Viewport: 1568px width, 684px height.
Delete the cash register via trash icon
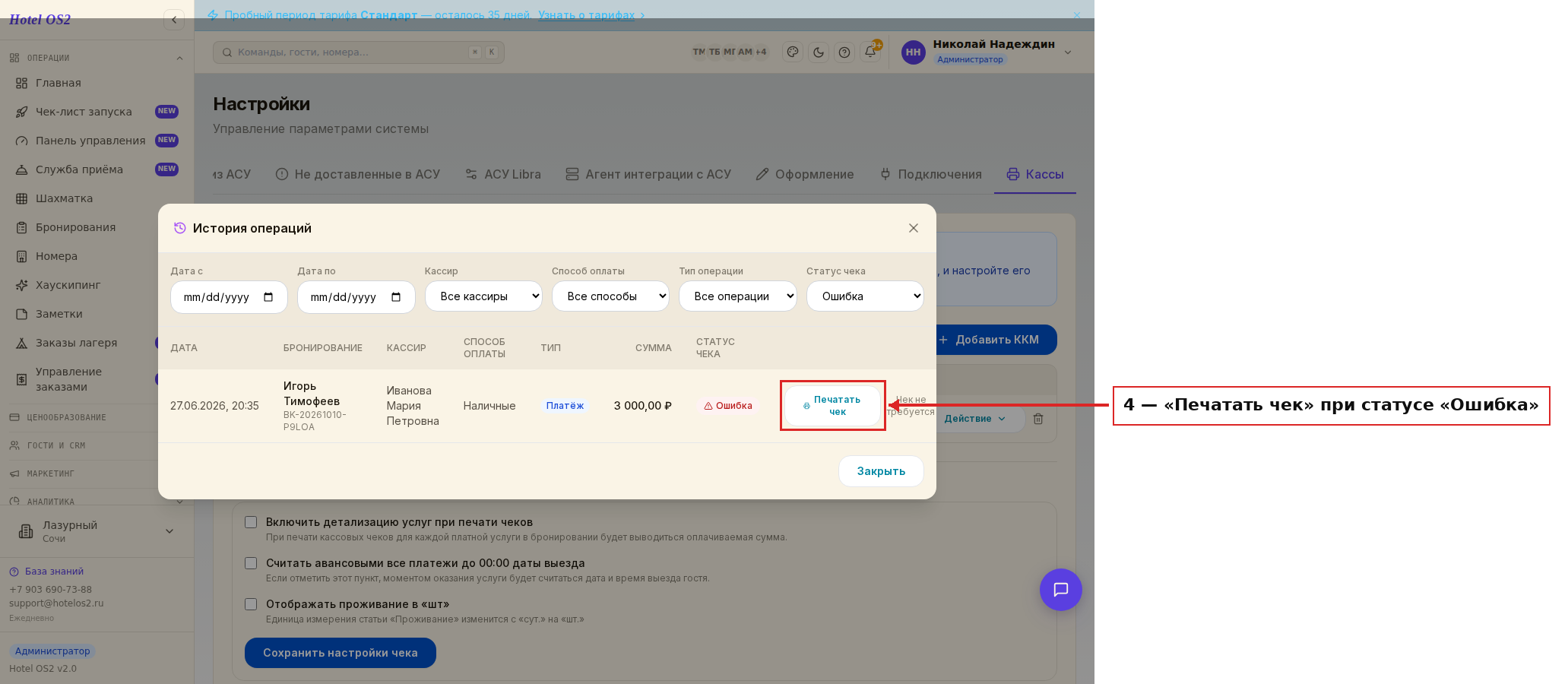pos(1038,419)
